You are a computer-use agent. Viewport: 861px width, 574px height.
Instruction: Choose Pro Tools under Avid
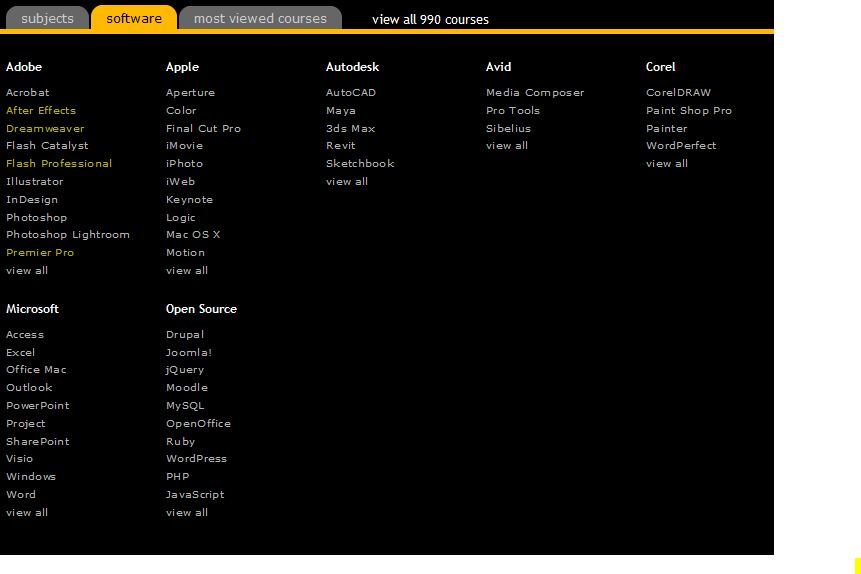coord(513,110)
